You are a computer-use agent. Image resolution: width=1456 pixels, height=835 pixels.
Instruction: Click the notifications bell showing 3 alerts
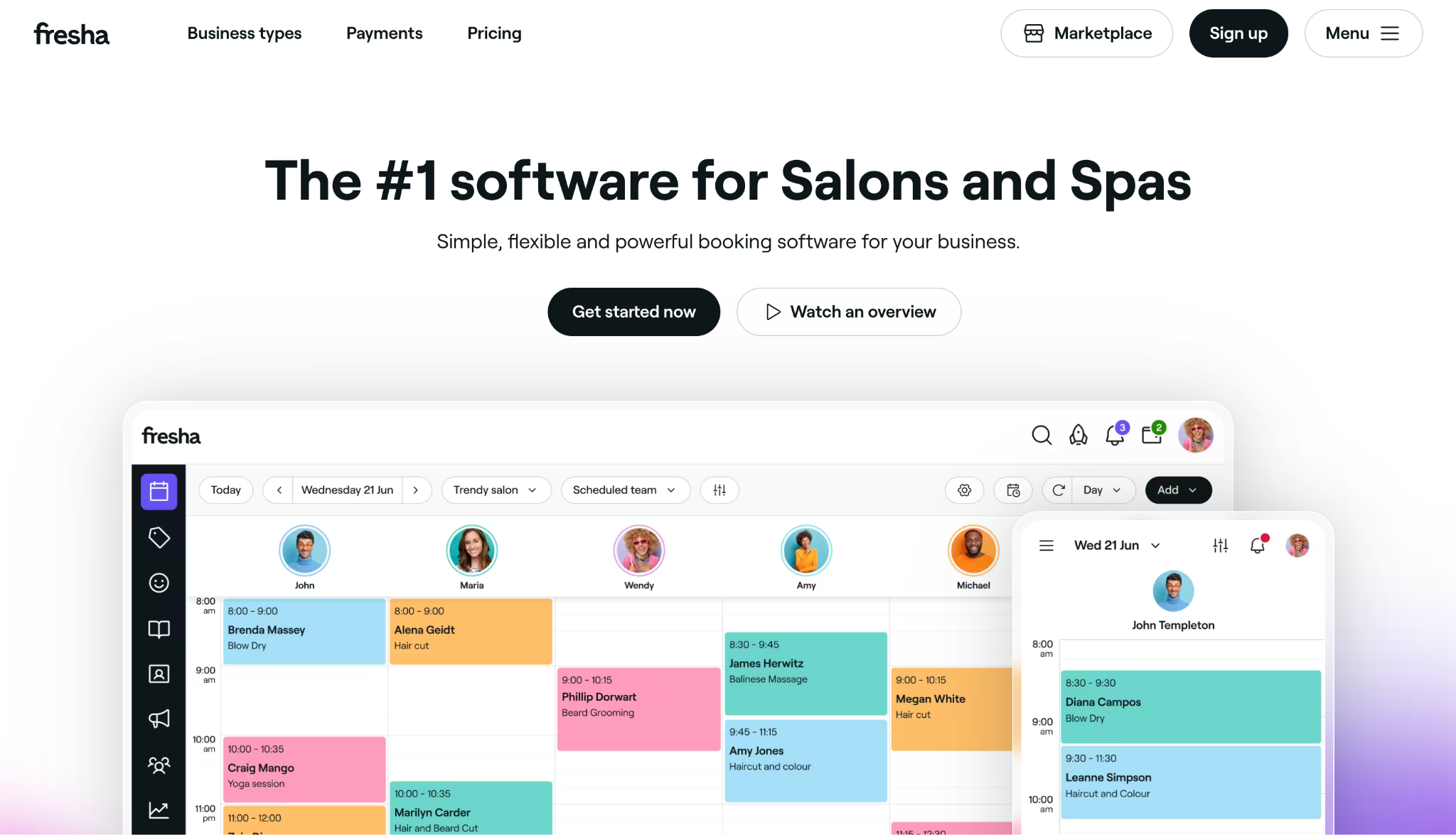point(1114,435)
